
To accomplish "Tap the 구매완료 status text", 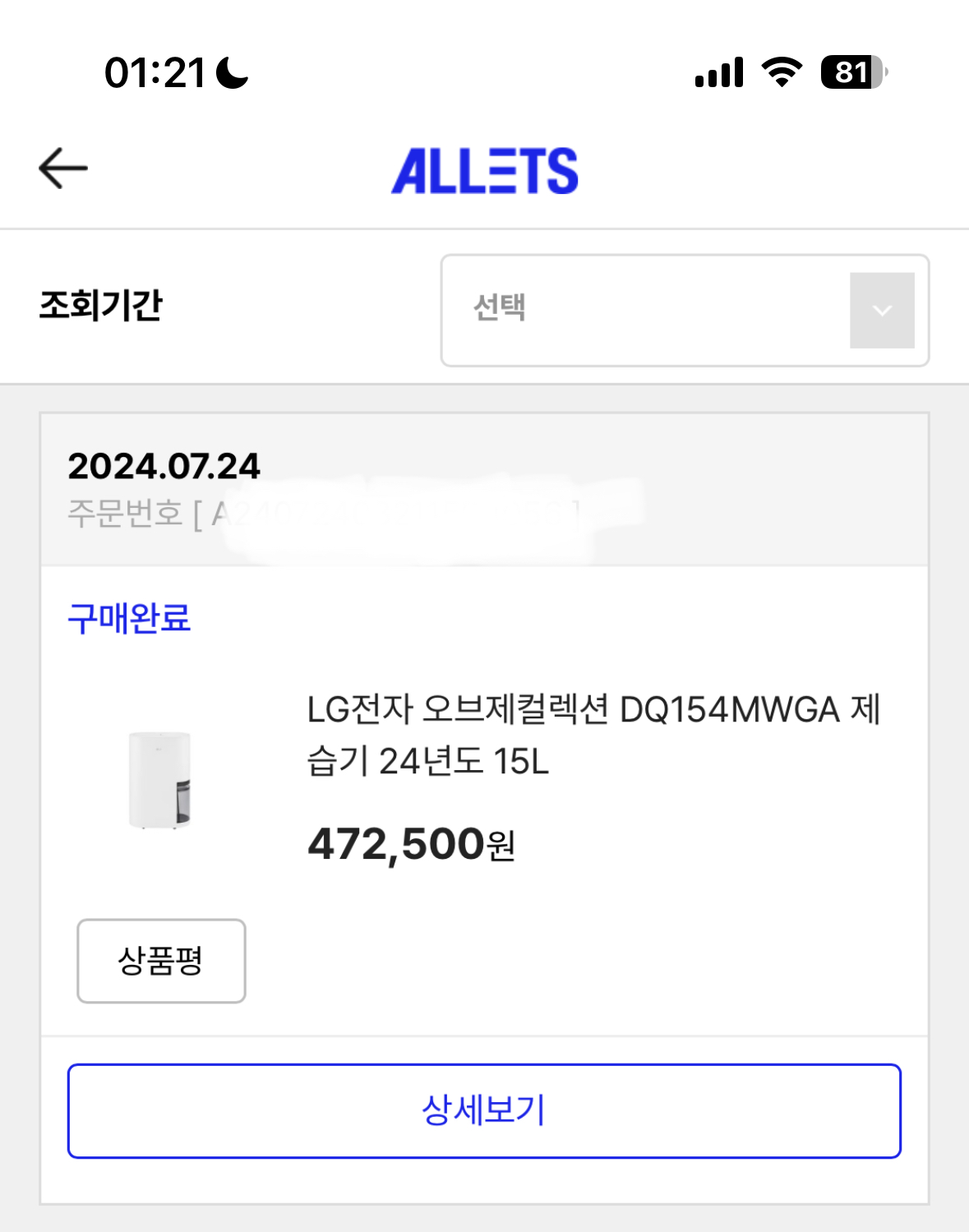I will tap(129, 618).
